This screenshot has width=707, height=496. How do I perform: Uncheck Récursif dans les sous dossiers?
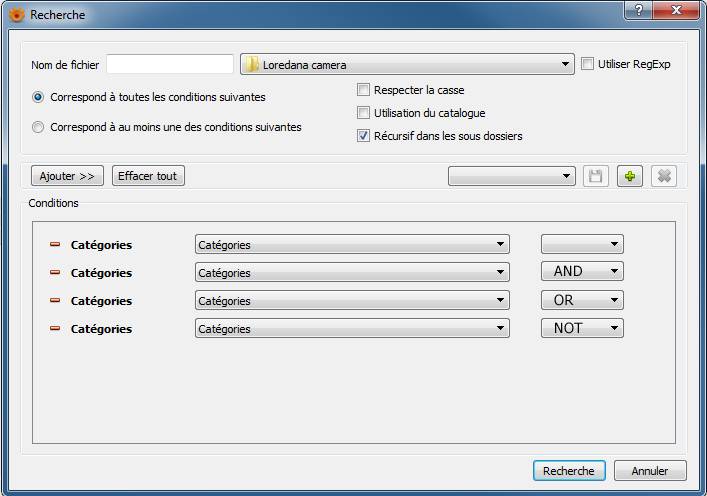[x=364, y=136]
